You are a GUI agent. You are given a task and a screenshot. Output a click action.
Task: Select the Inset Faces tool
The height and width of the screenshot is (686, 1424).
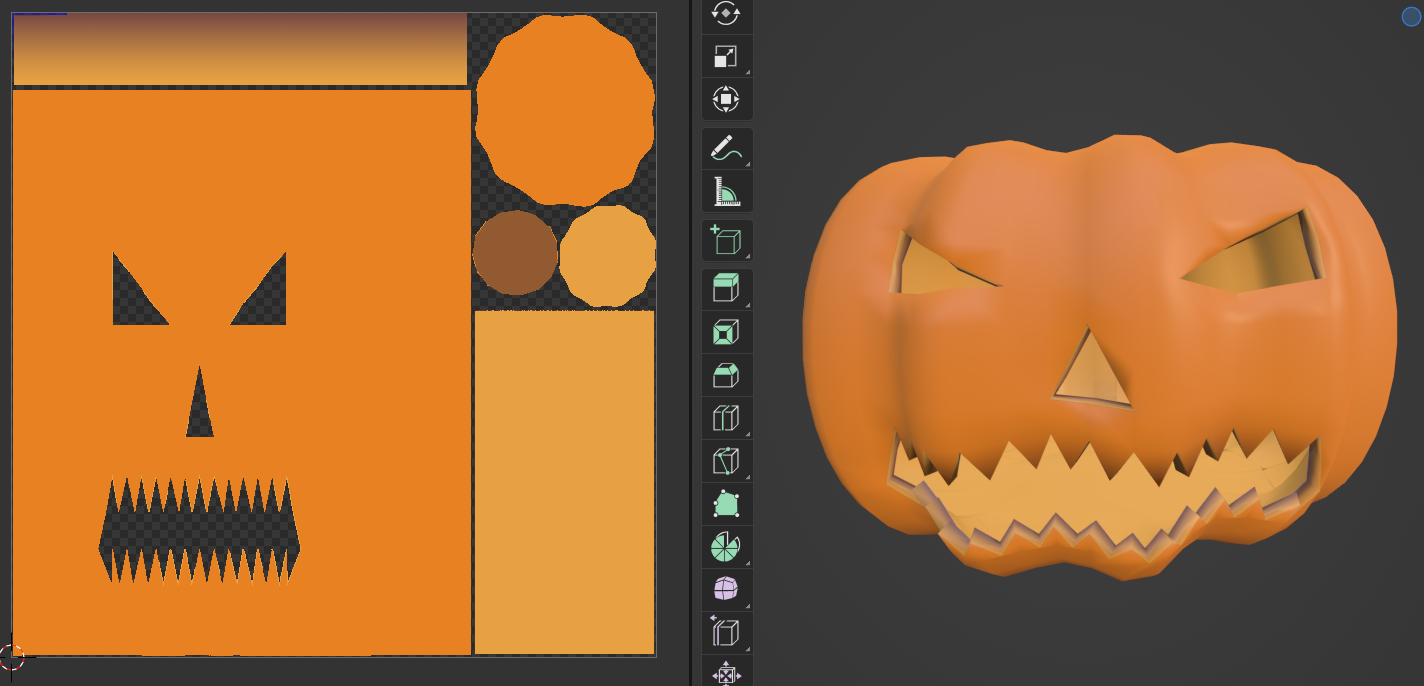tap(726, 332)
